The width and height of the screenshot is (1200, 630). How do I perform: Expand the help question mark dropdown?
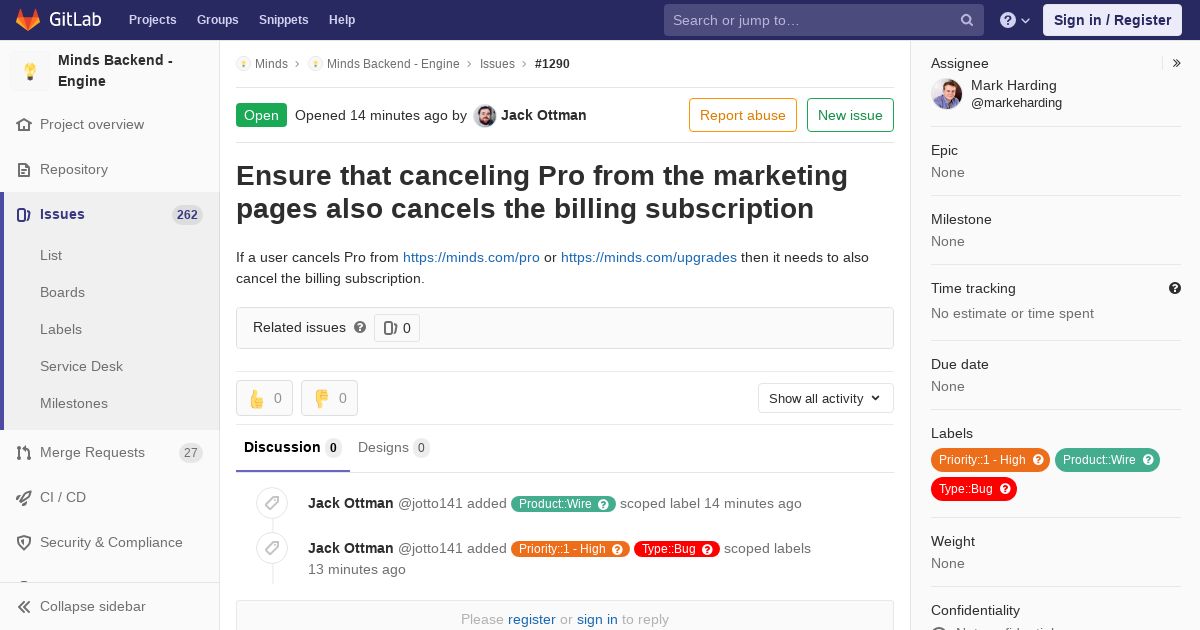[x=1014, y=20]
